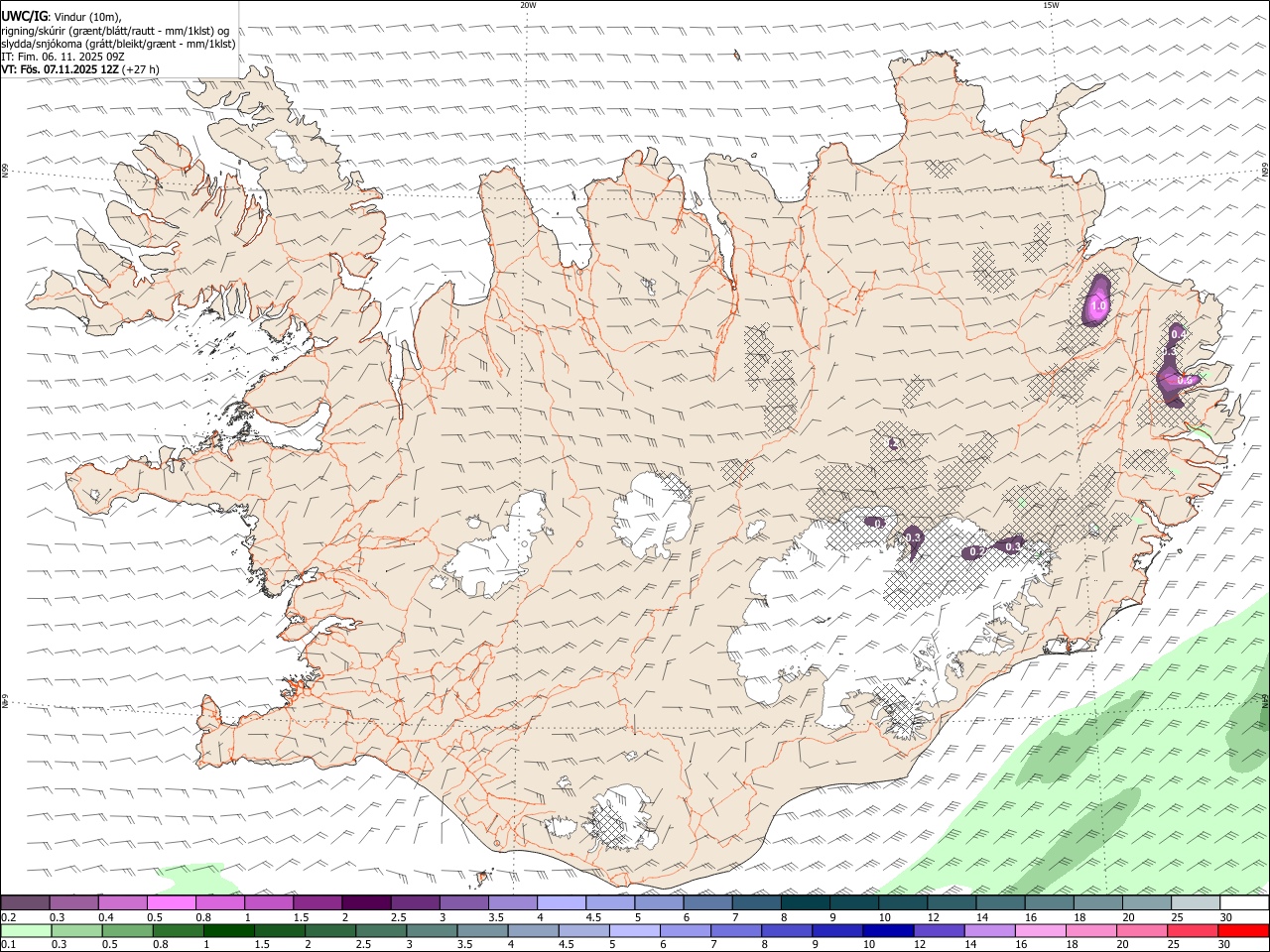Choose the coral-red swatch at 25 in rain scale
This screenshot has width=1270, height=952.
[1193, 931]
